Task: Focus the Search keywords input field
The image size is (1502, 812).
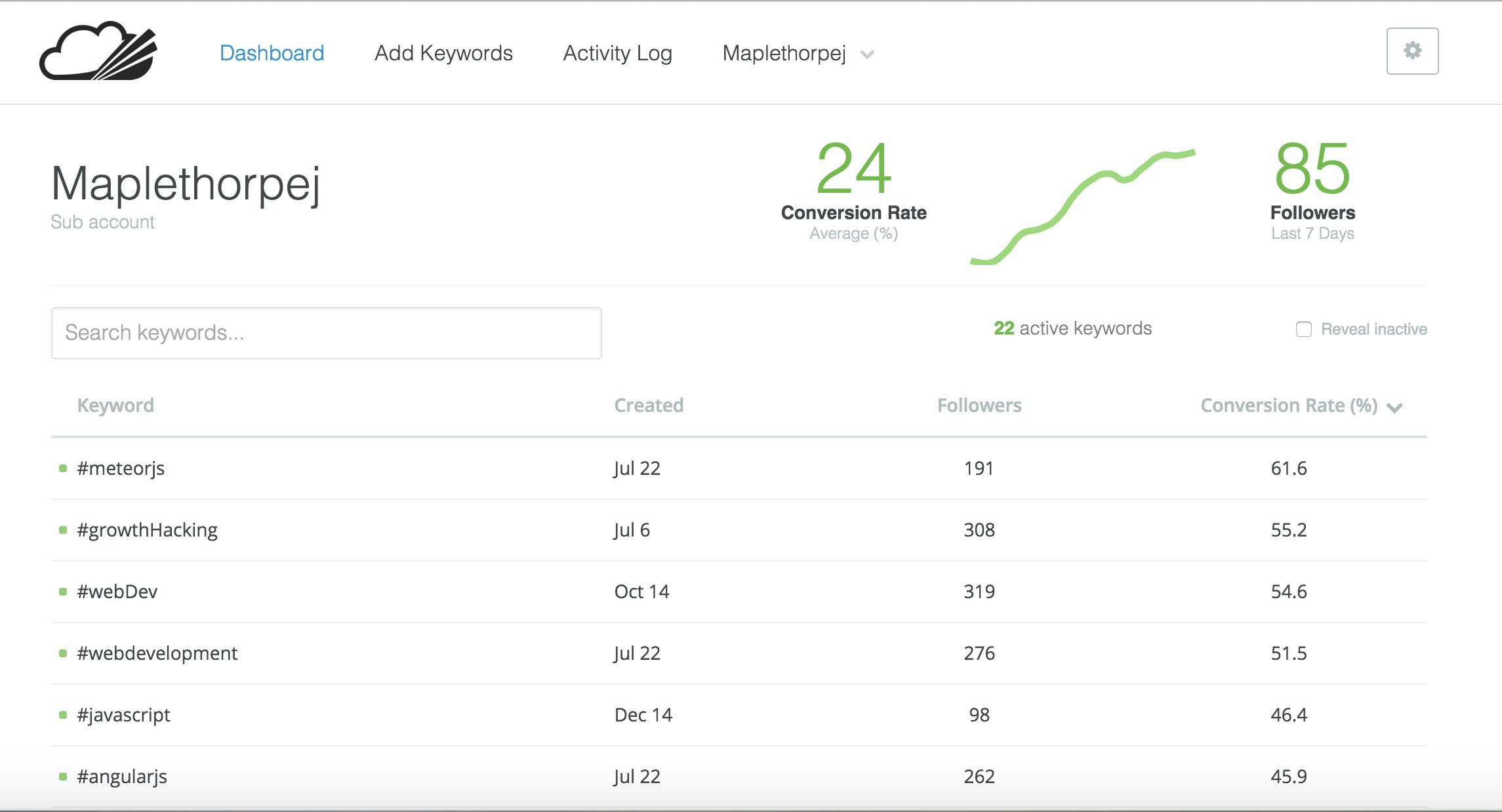Action: click(326, 333)
